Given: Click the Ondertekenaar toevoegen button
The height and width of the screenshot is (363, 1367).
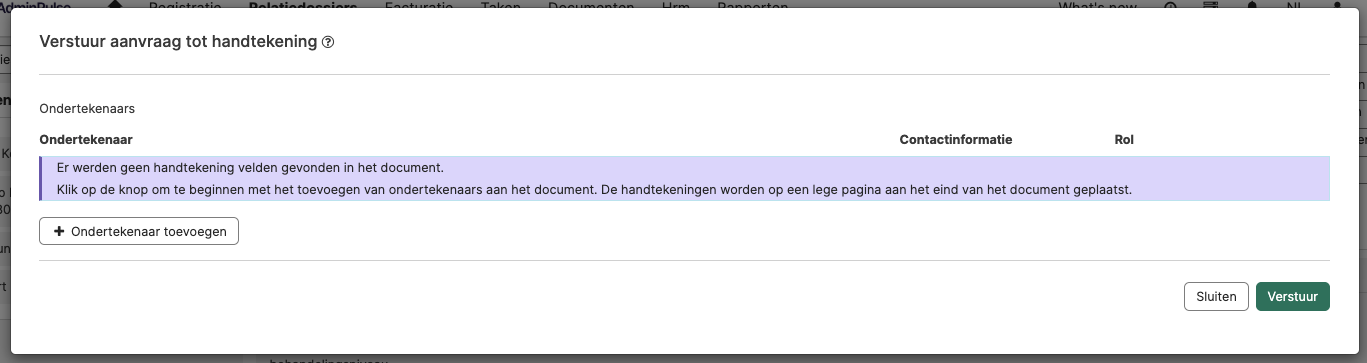Looking at the screenshot, I should point(139,231).
